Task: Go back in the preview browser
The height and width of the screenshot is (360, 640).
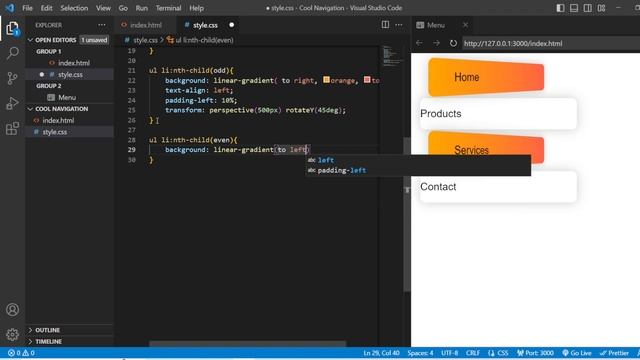Action: [419, 43]
